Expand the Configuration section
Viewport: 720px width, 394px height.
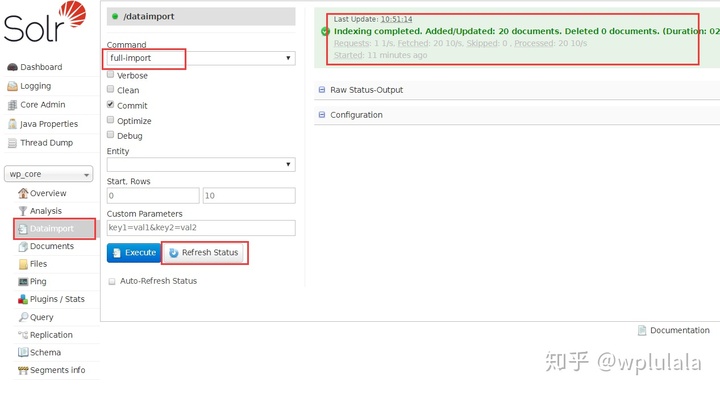tap(356, 115)
